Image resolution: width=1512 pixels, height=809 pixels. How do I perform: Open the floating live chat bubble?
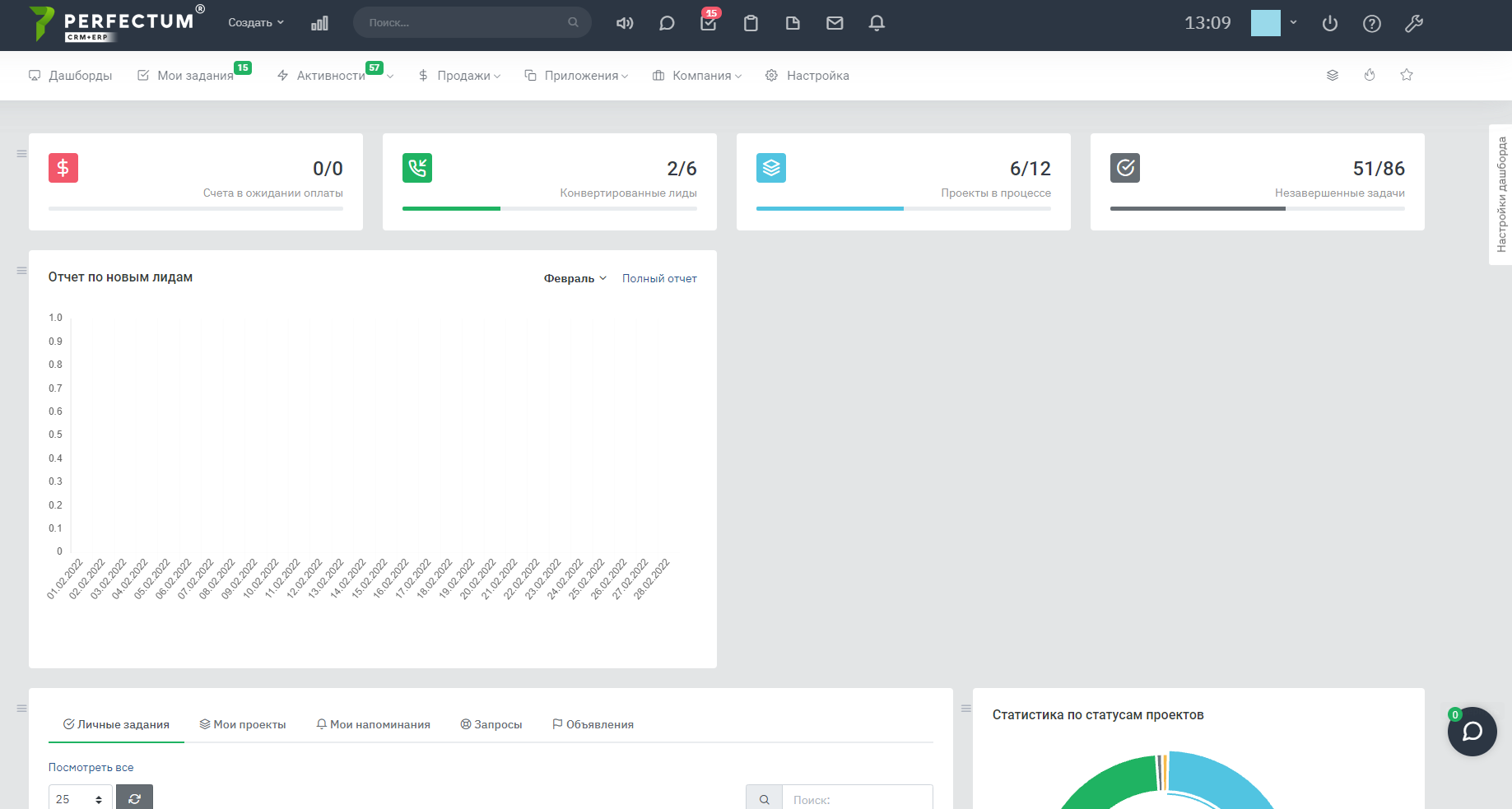pos(1472,732)
